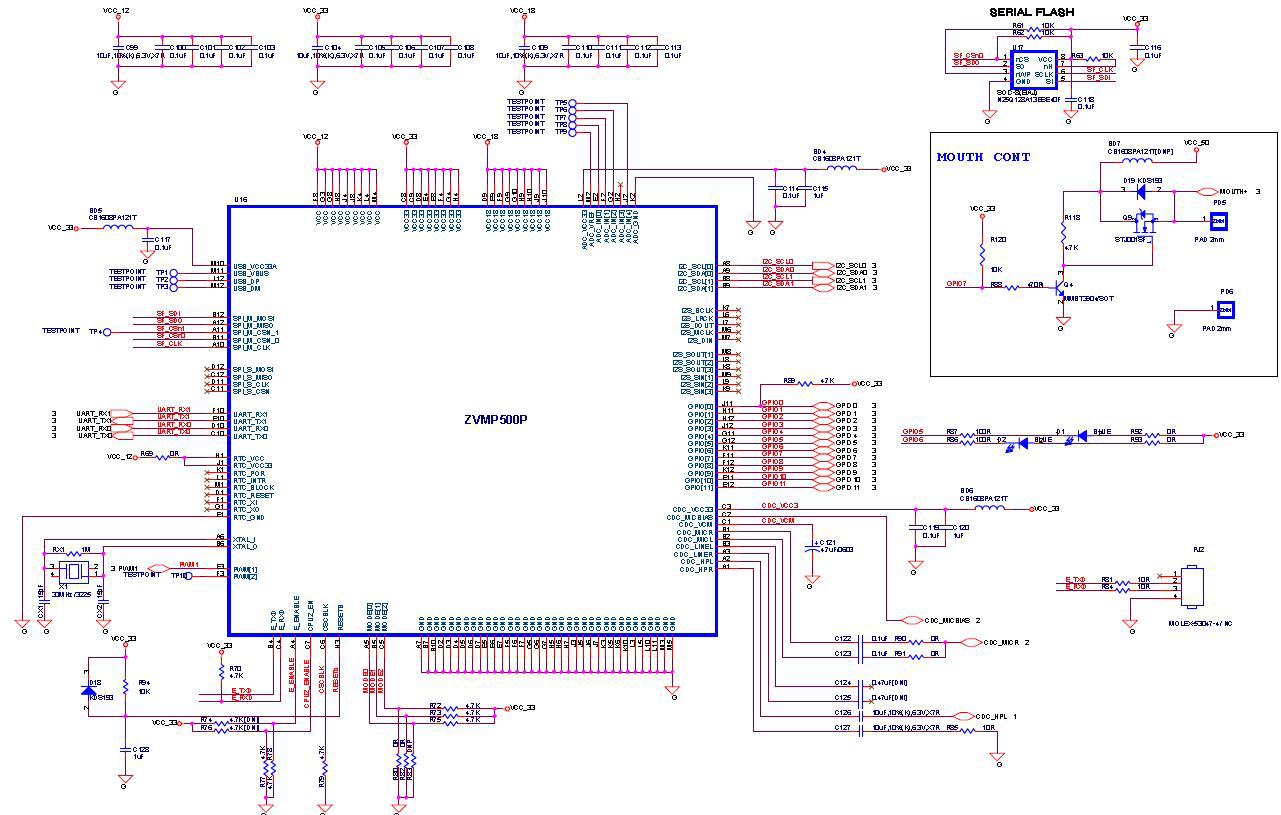Image resolution: width=1281 pixels, height=815 pixels.
Task: Click the XTAL_I pin label
Action: pos(244,538)
